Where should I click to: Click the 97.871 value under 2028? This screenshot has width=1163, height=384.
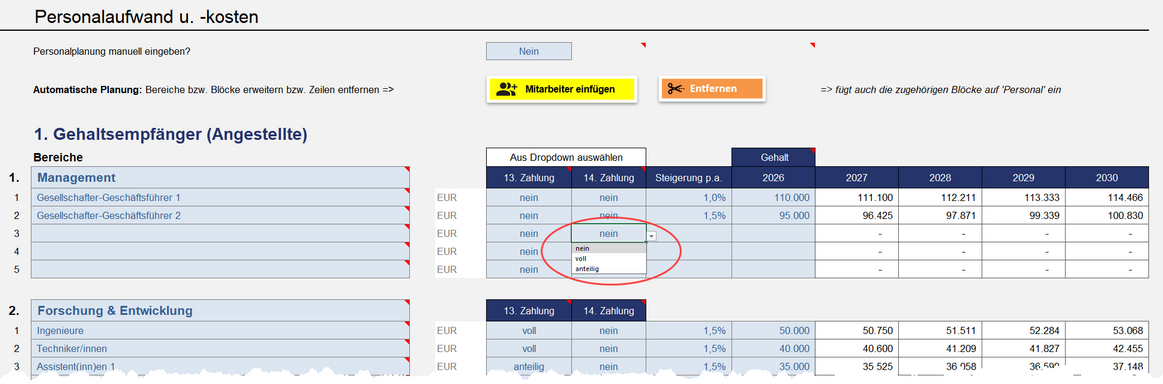coord(940,216)
